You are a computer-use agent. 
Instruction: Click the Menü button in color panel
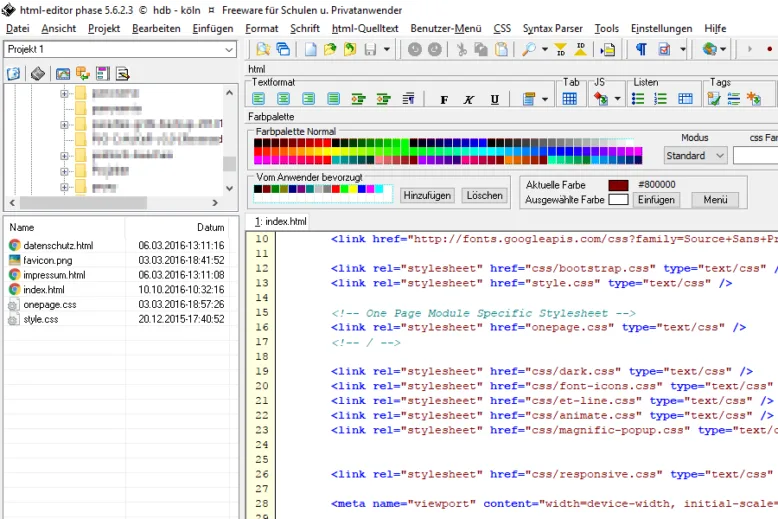[715, 200]
